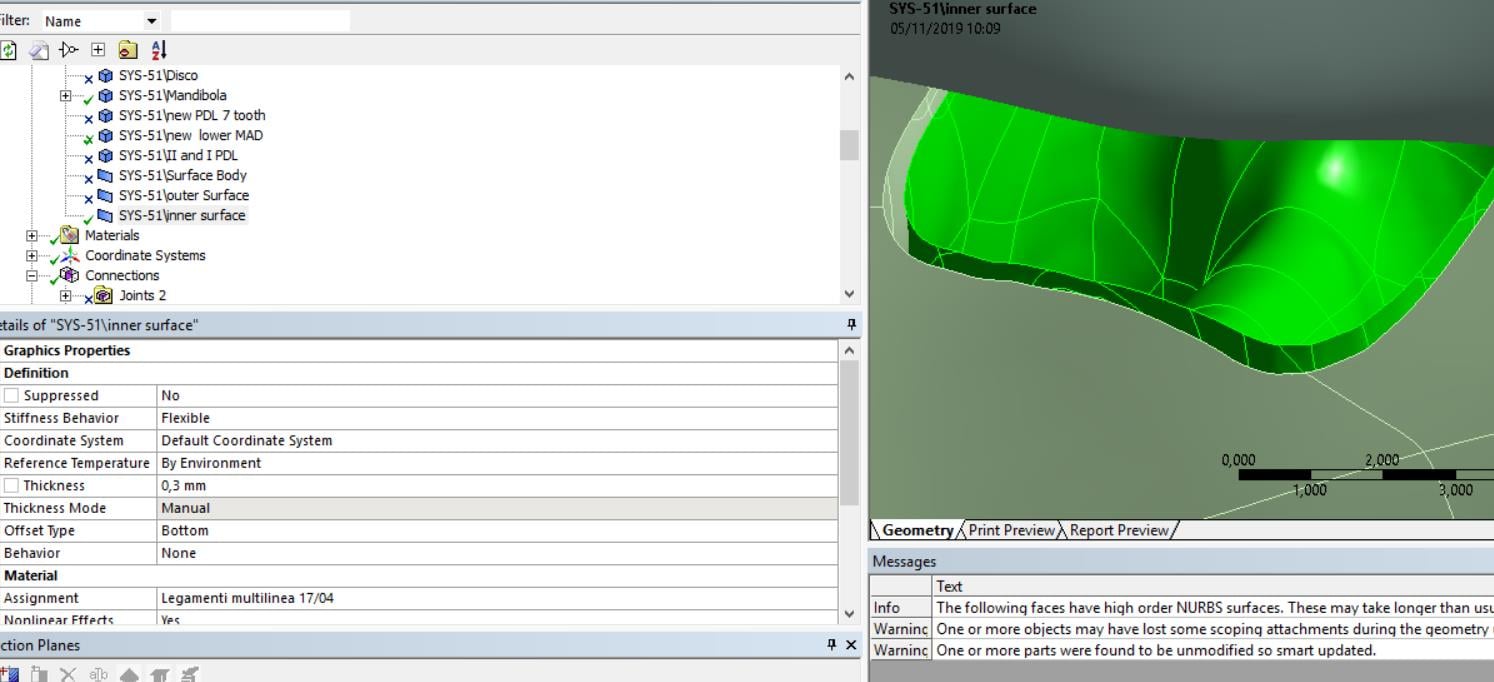Click the Remove filter icon with arrow gate symbol

68,49
